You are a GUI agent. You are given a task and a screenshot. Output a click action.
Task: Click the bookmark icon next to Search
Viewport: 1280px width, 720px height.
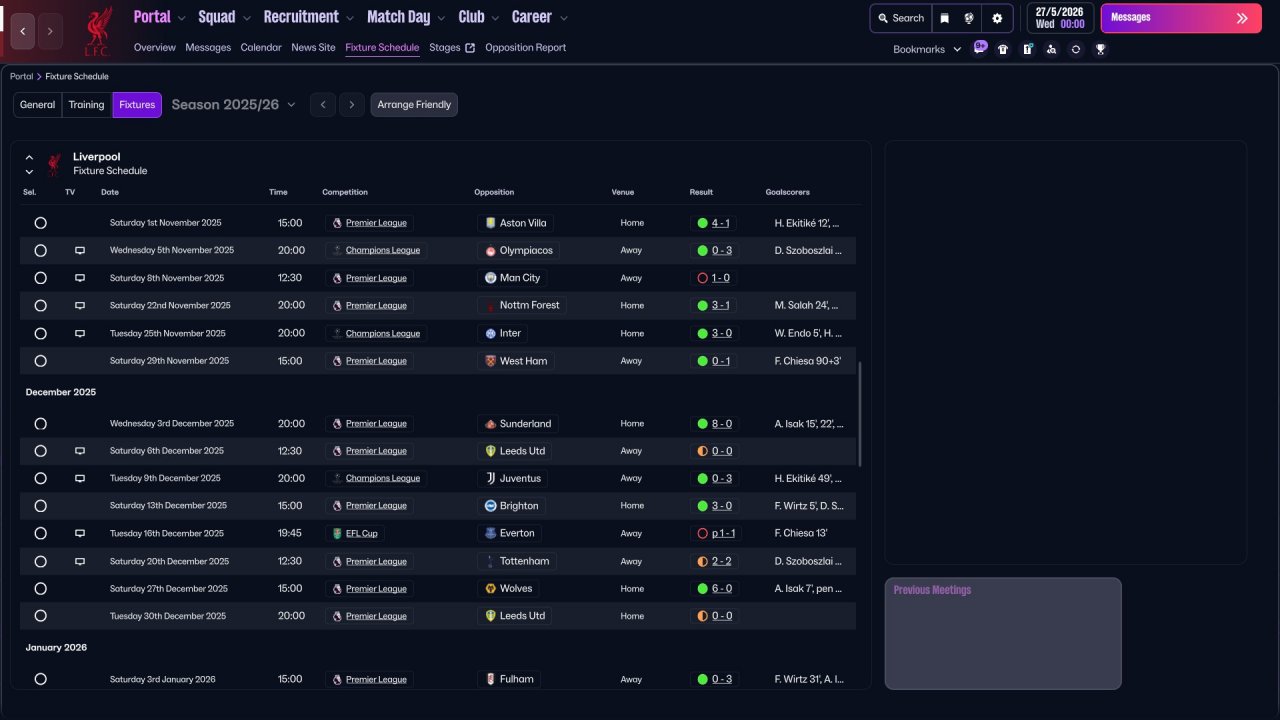945,18
